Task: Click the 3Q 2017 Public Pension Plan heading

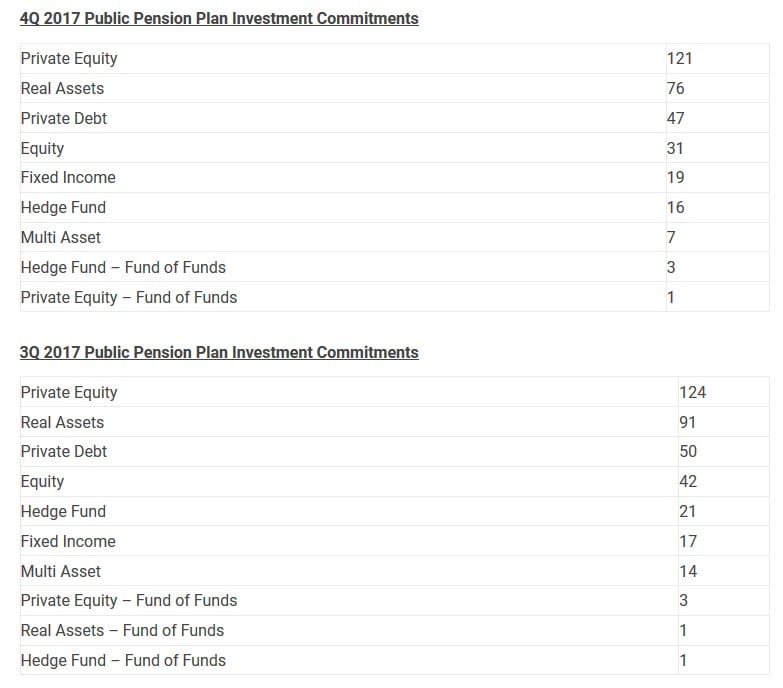Action: (x=219, y=352)
